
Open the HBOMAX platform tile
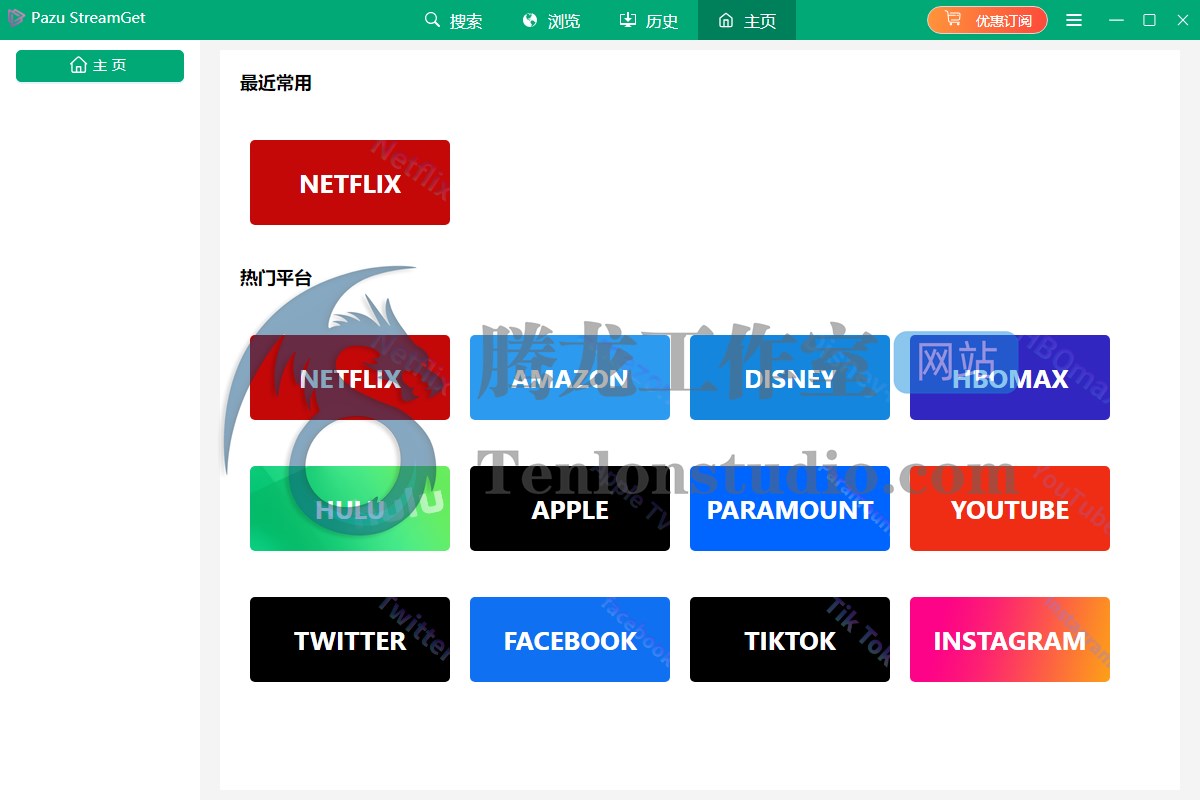click(1010, 378)
